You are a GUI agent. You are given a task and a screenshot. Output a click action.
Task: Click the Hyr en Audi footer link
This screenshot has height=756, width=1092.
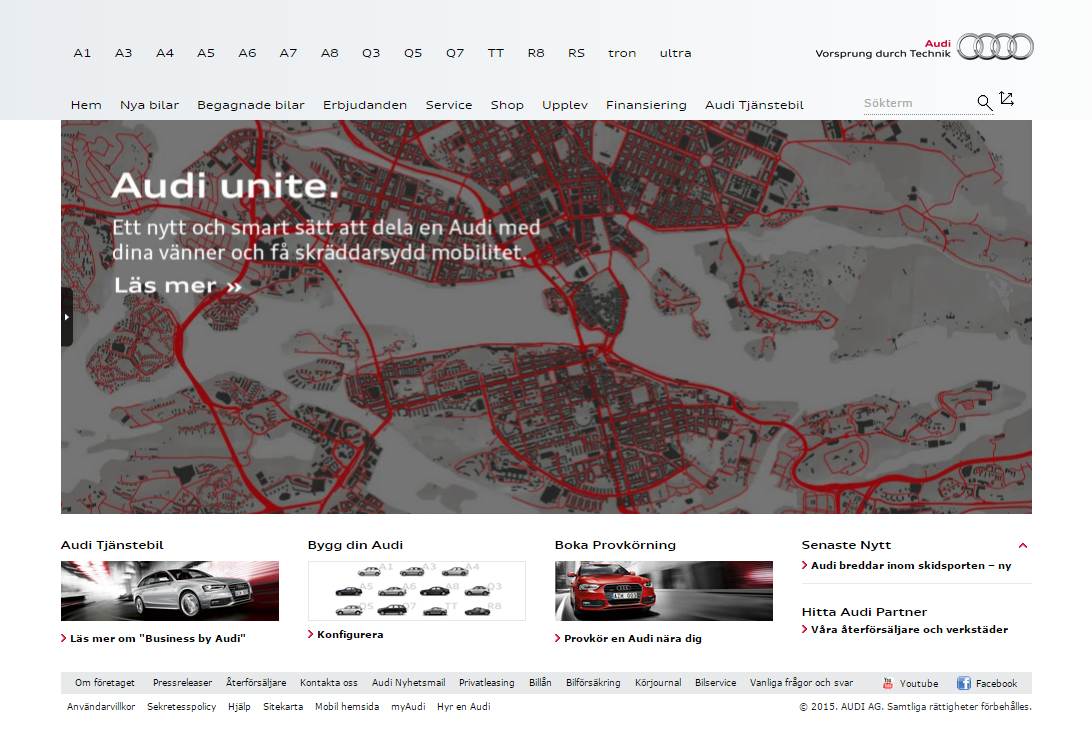(x=464, y=707)
